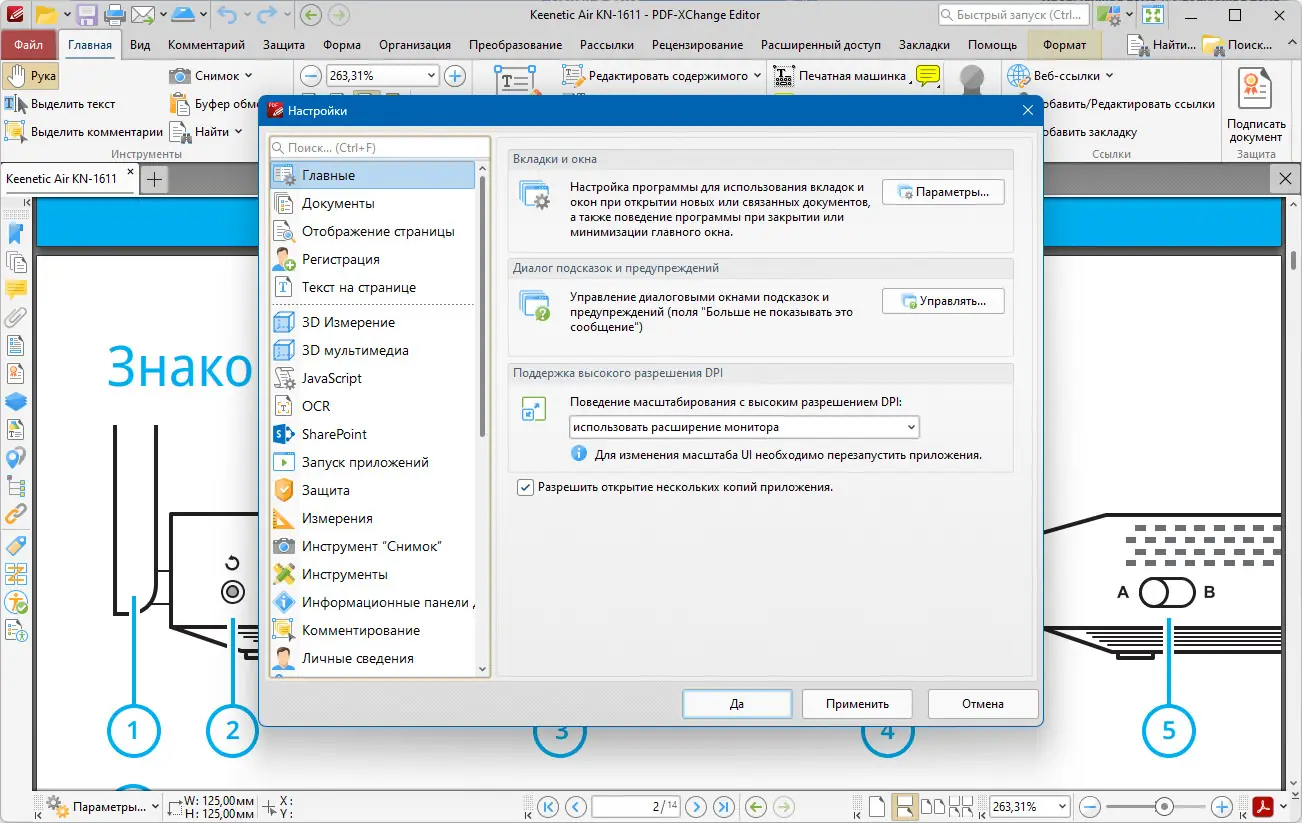Open the Tags pane icon in the sidebar
Viewport: 1302px width, 823px height.
[x=15, y=546]
